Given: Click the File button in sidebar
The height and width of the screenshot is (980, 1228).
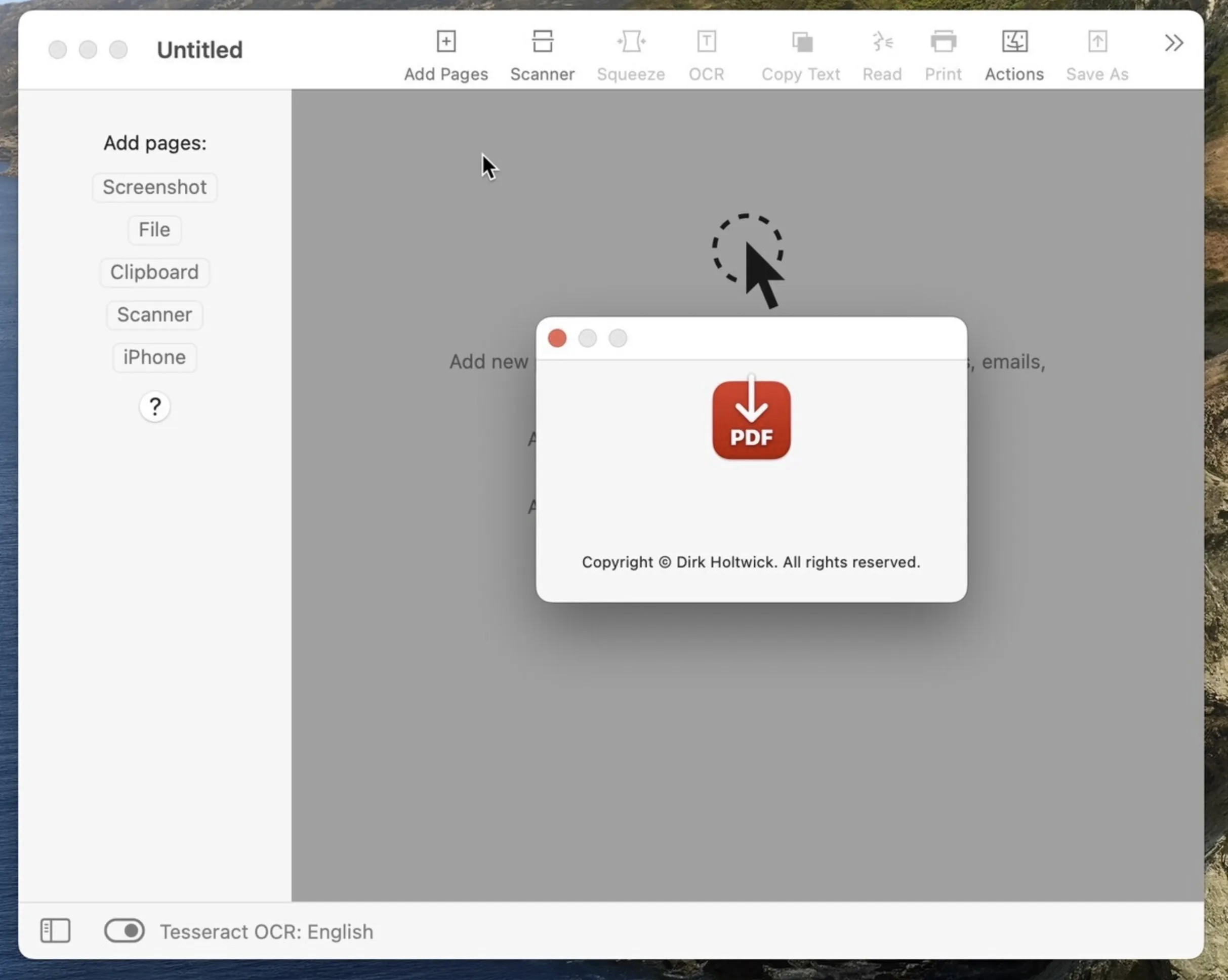Looking at the screenshot, I should point(154,229).
